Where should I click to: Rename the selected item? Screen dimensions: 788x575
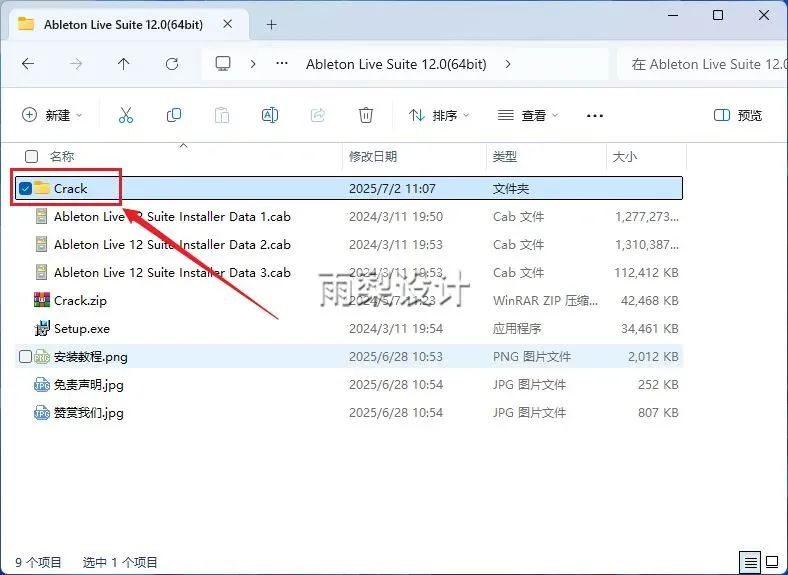point(270,115)
